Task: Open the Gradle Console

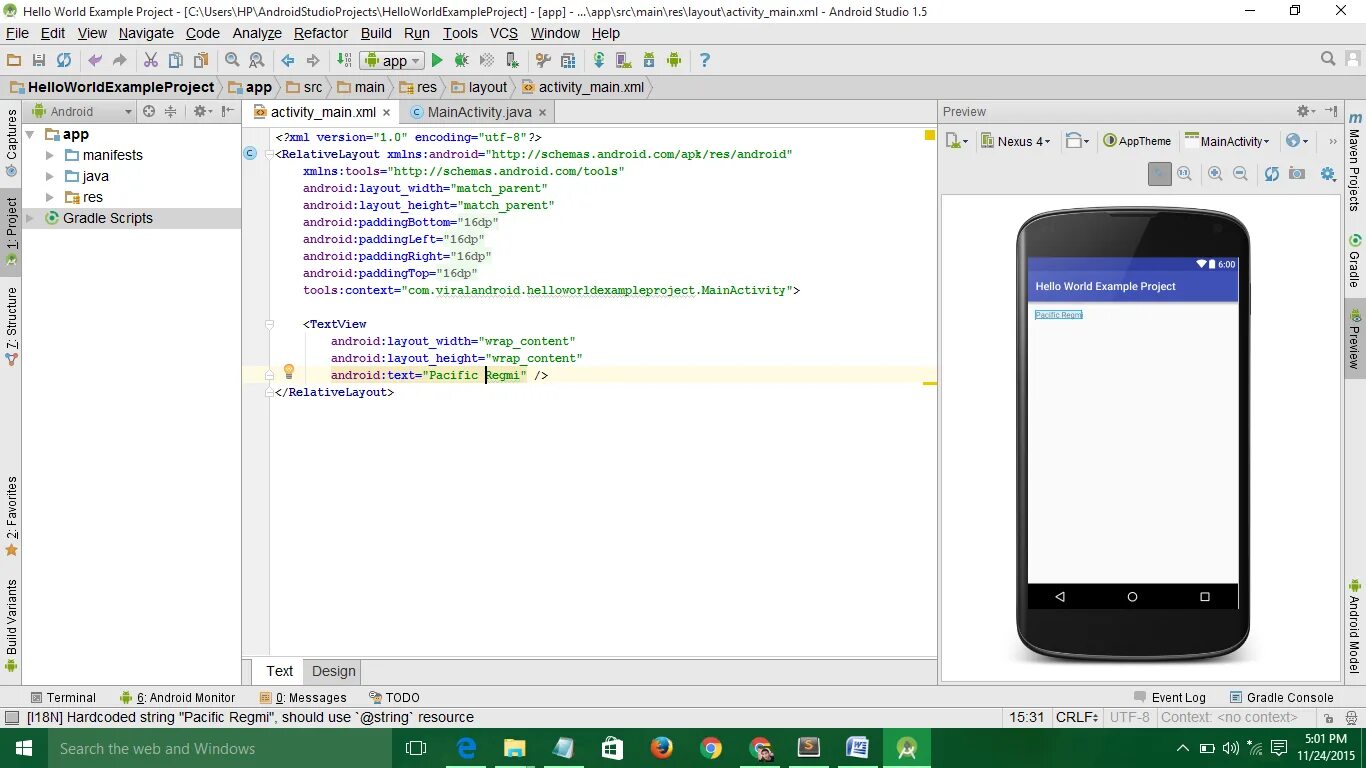Action: click(1282, 698)
